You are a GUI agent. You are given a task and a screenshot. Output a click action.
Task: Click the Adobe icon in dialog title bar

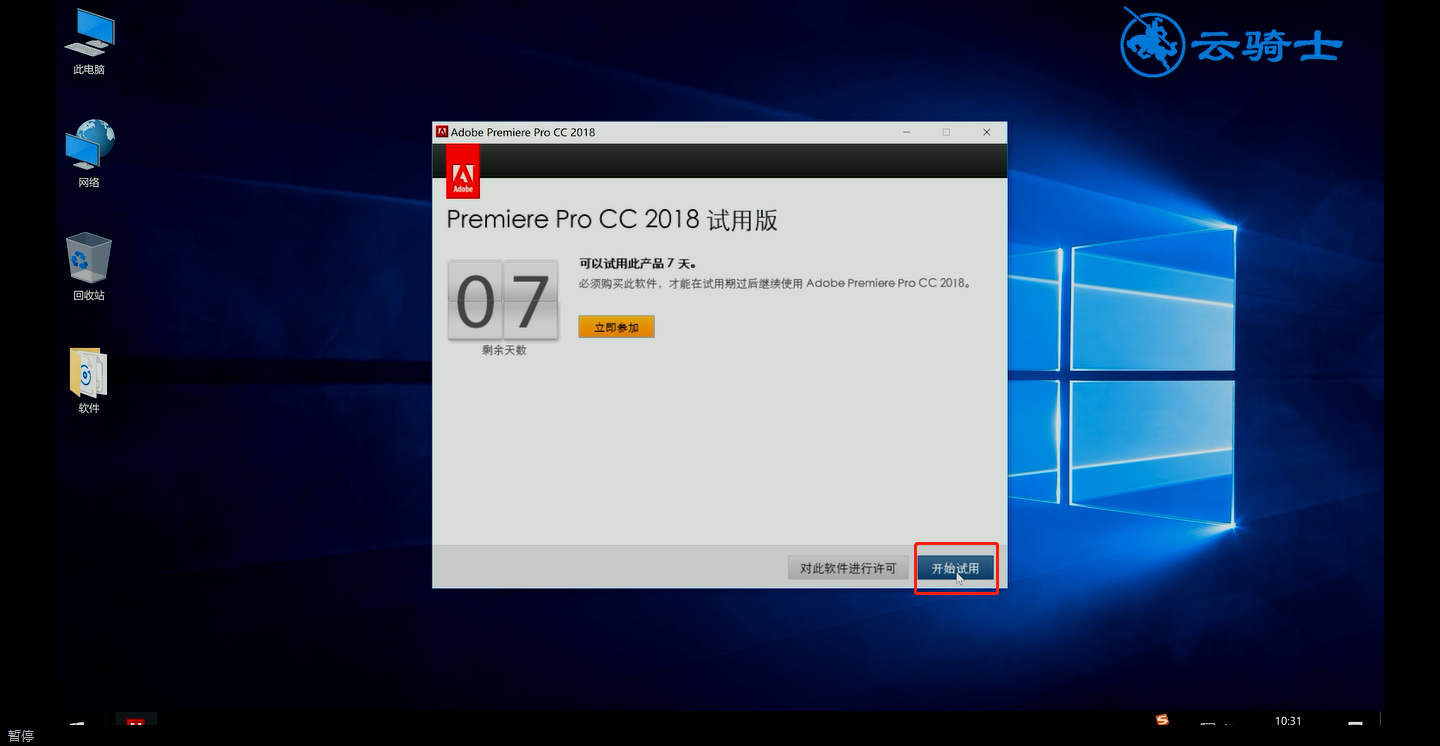[442, 132]
